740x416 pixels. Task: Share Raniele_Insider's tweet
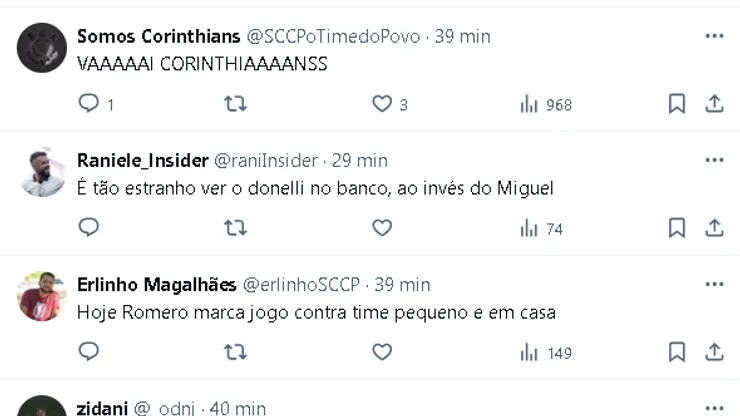[x=714, y=228]
